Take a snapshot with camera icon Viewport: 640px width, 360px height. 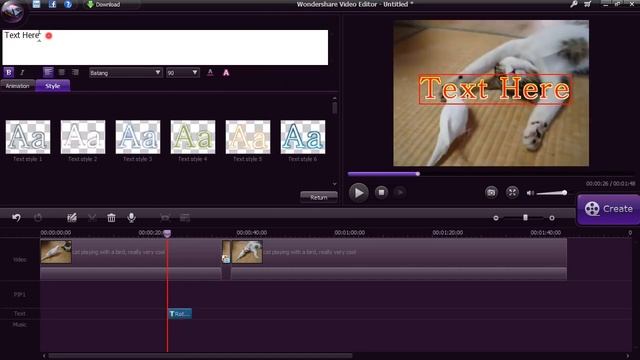click(x=491, y=192)
